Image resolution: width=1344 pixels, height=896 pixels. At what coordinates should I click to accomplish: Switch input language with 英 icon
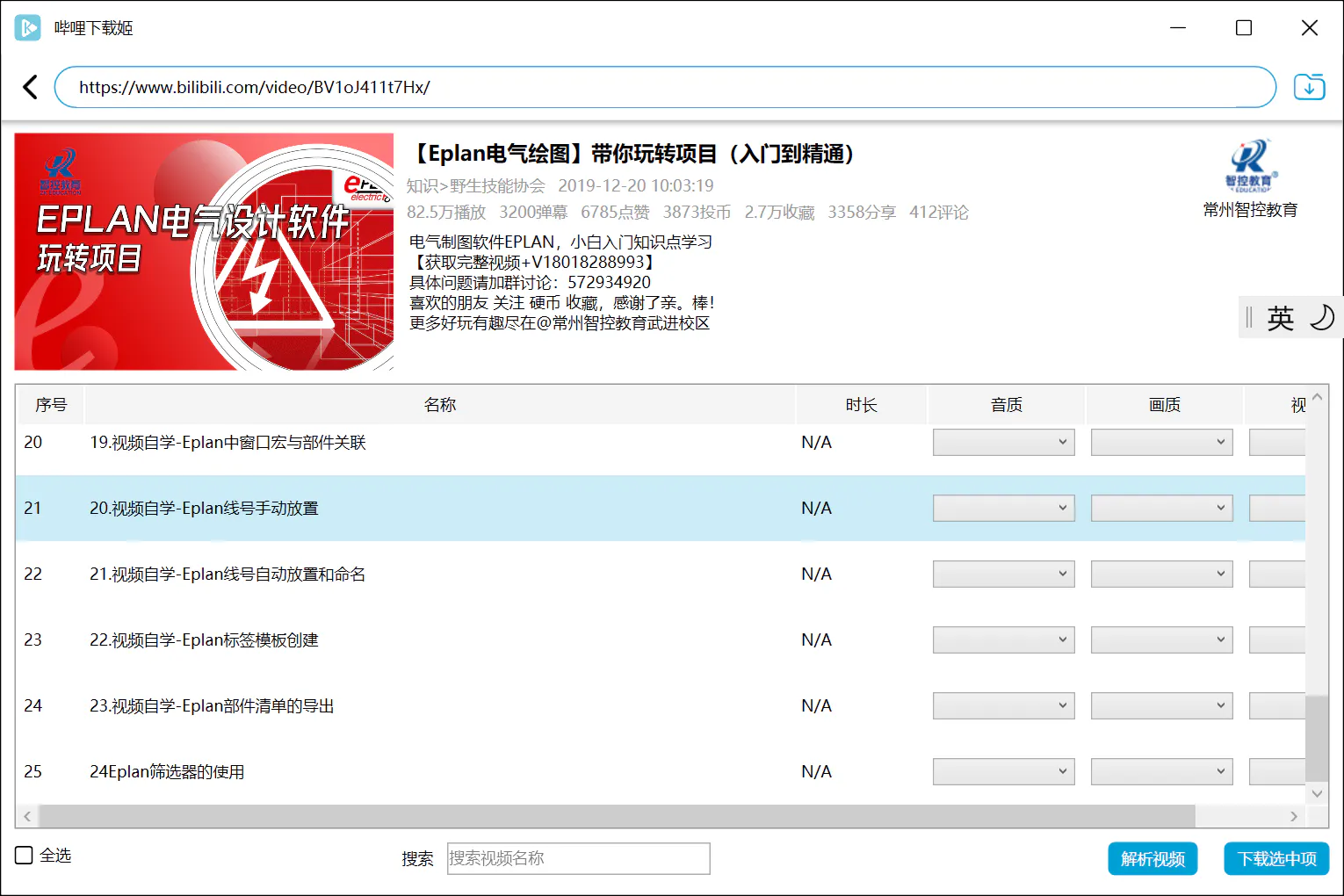pyautogui.click(x=1280, y=317)
